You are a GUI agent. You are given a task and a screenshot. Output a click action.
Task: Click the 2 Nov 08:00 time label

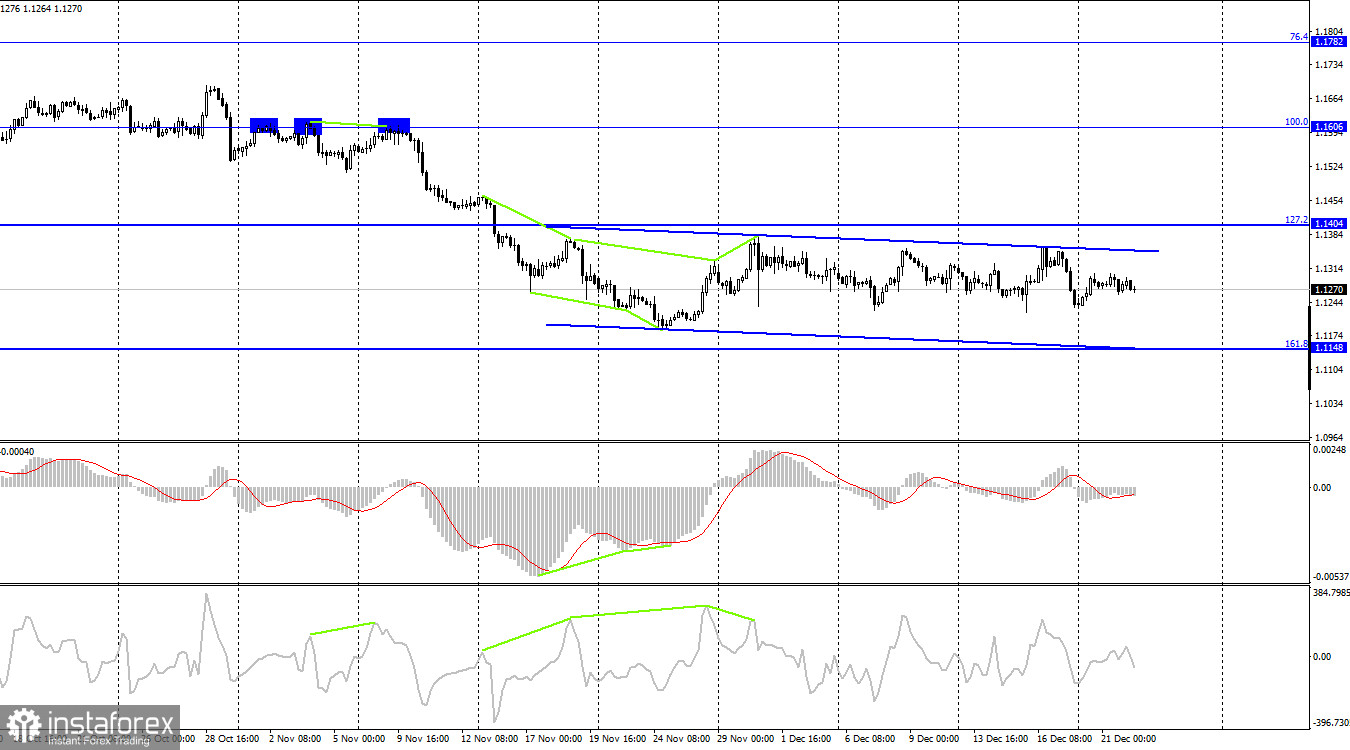(x=295, y=739)
